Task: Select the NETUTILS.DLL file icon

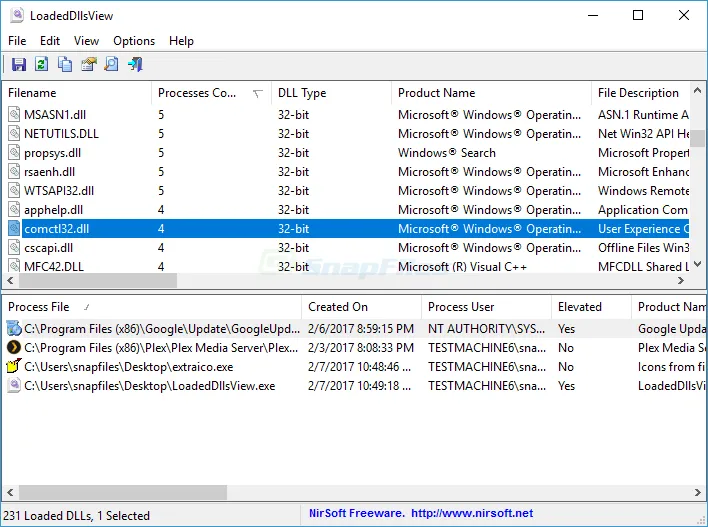Action: click(x=14, y=134)
